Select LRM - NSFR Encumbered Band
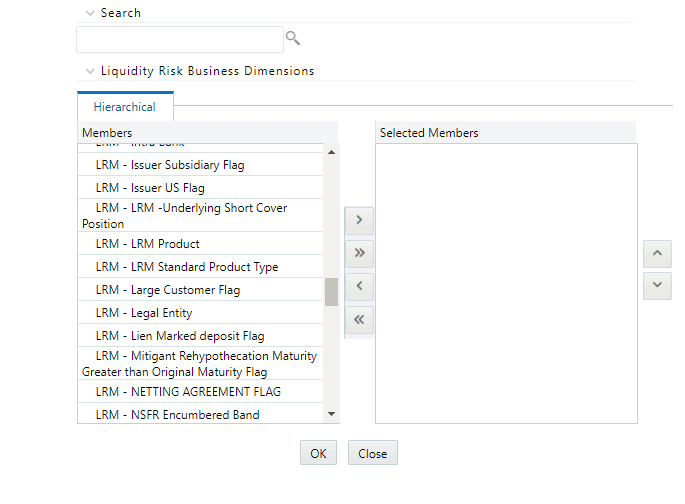Viewport: 685px width, 504px height. pyautogui.click(x=200, y=414)
